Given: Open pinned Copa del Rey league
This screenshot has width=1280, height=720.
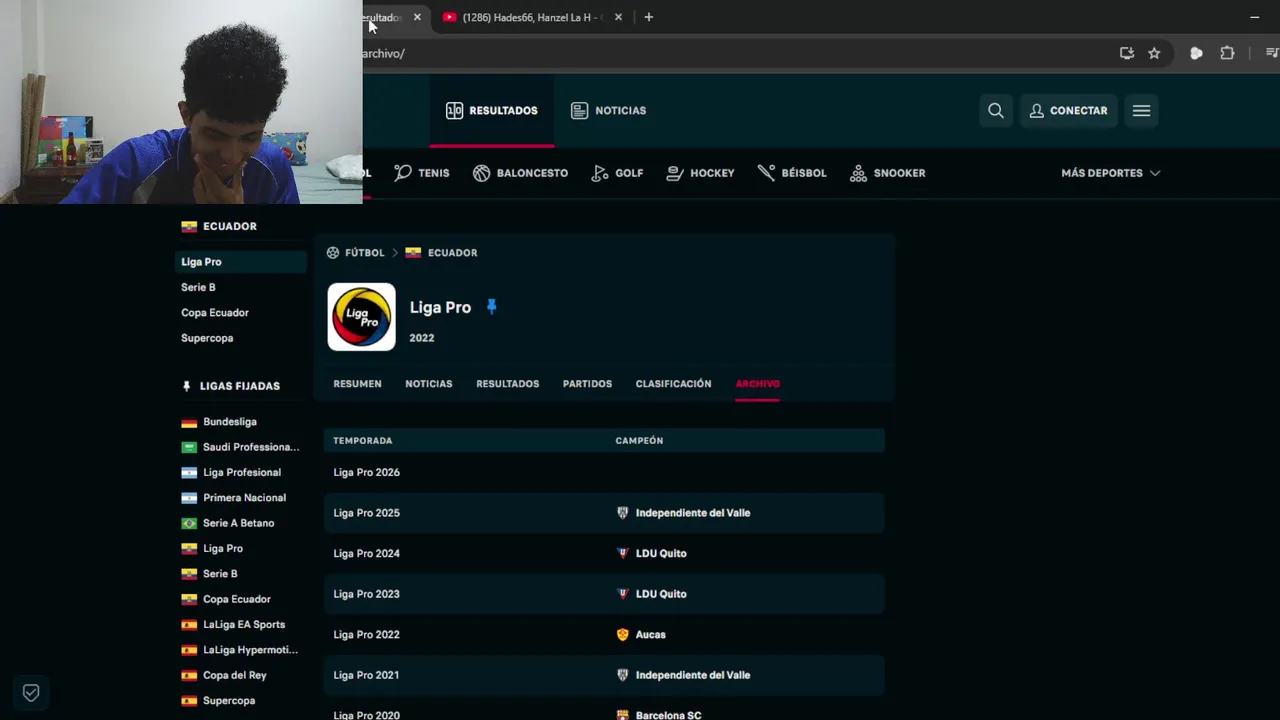Looking at the screenshot, I should (234, 676).
